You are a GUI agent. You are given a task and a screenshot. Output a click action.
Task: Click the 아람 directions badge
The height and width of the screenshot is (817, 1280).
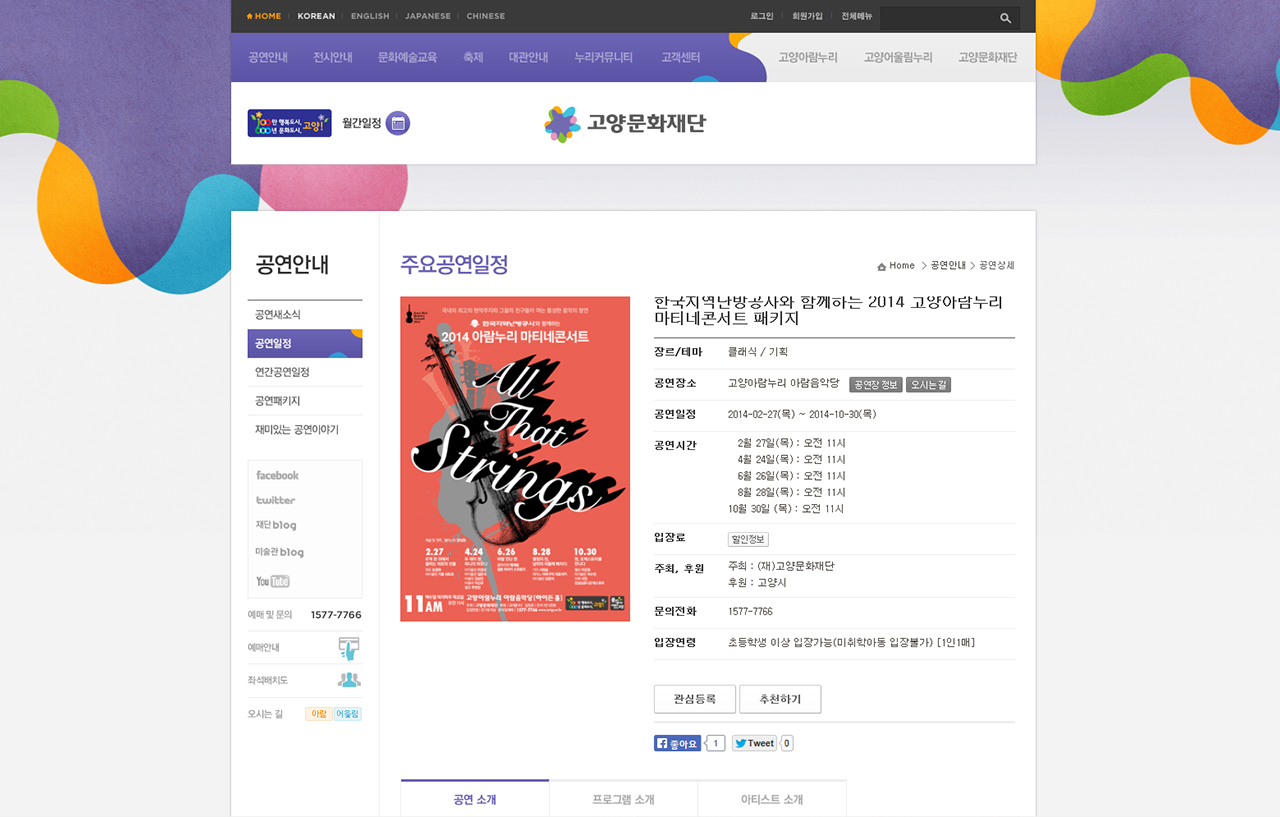(x=319, y=714)
